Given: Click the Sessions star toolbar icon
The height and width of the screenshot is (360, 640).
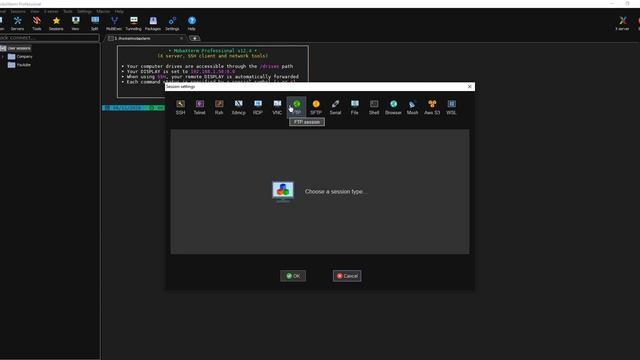Looking at the screenshot, I should tap(56, 23).
